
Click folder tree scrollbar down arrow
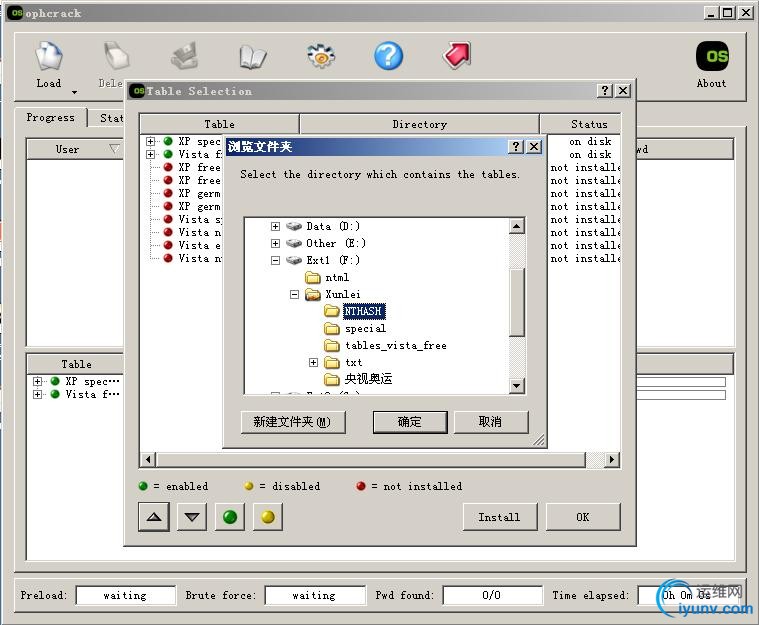tap(516, 386)
